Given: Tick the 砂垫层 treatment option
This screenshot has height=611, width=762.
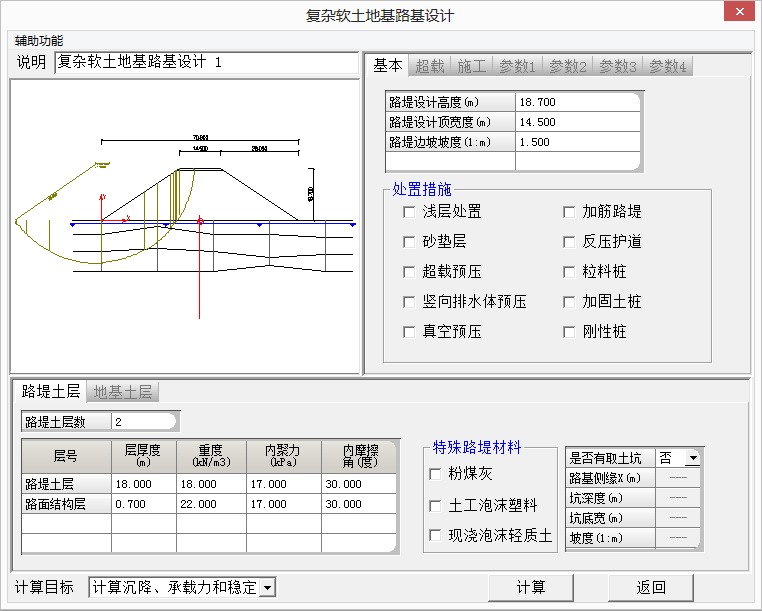Looking at the screenshot, I should click(x=408, y=242).
